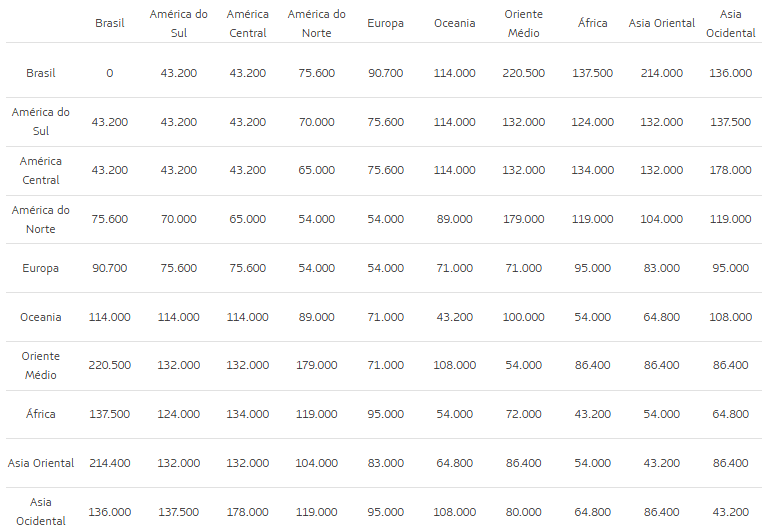This screenshot has width=762, height=529.
Task: Click the Asia Oriental row label
Action: [x=41, y=463]
